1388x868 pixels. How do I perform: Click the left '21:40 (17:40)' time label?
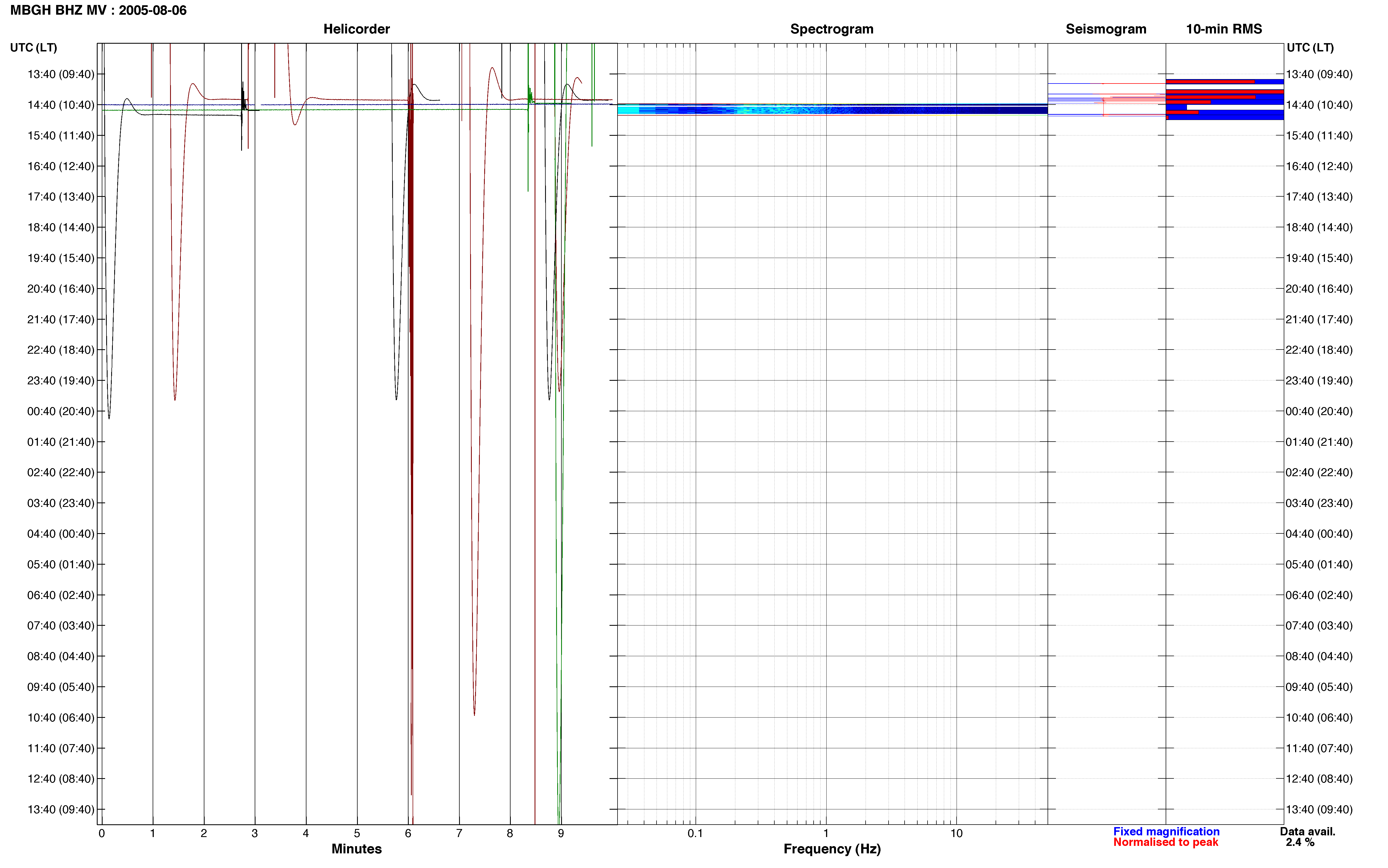tap(61, 319)
